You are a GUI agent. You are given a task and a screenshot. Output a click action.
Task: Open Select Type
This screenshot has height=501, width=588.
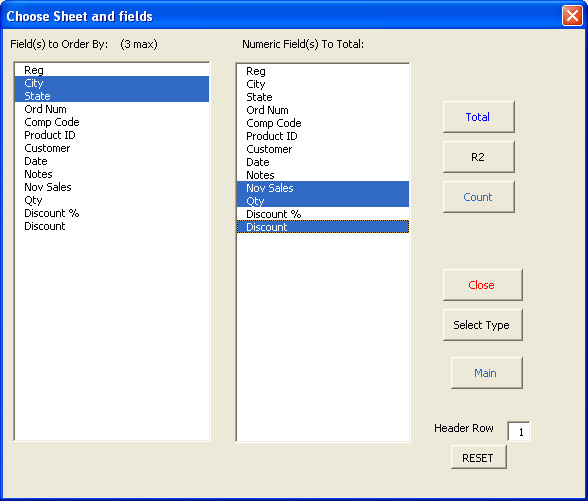(483, 325)
